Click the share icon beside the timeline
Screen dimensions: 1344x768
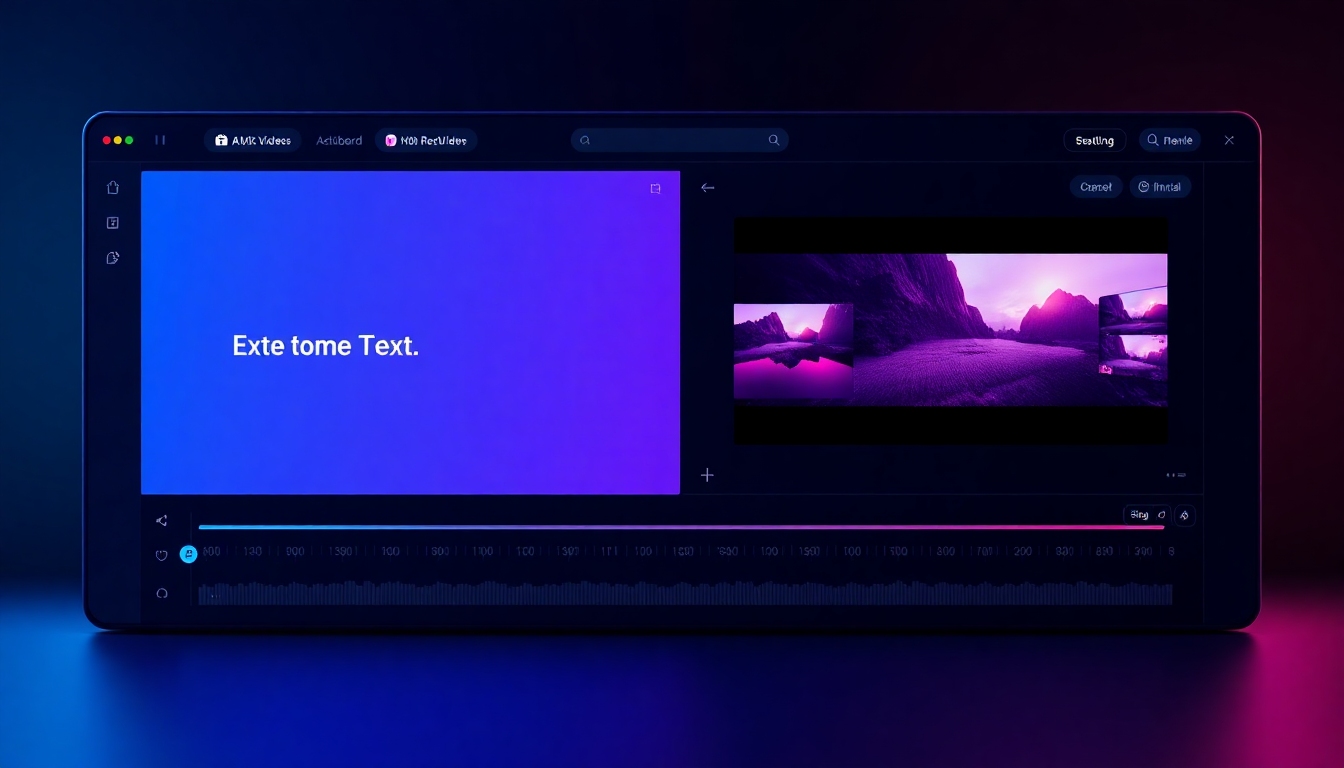162,521
